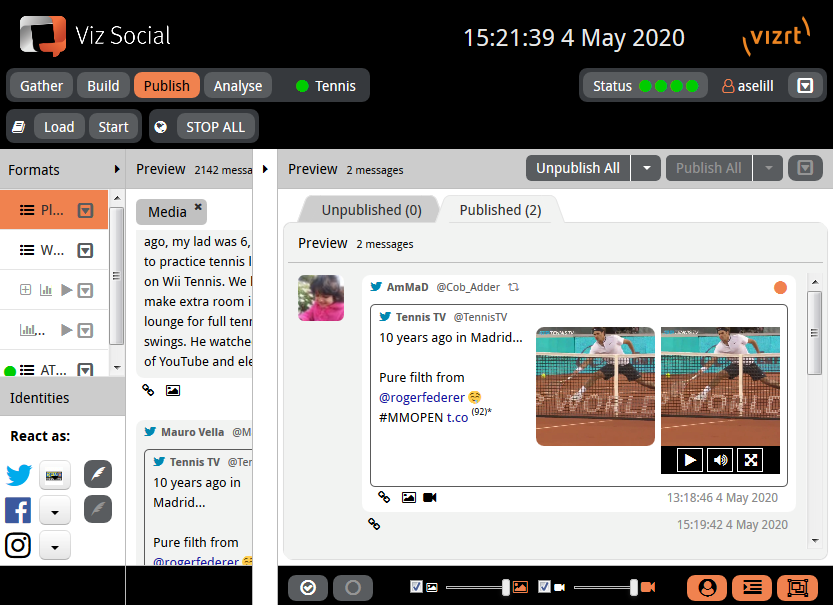833x605 pixels.
Task: Open the dropdown for the Pl... format row
Action: [85, 210]
